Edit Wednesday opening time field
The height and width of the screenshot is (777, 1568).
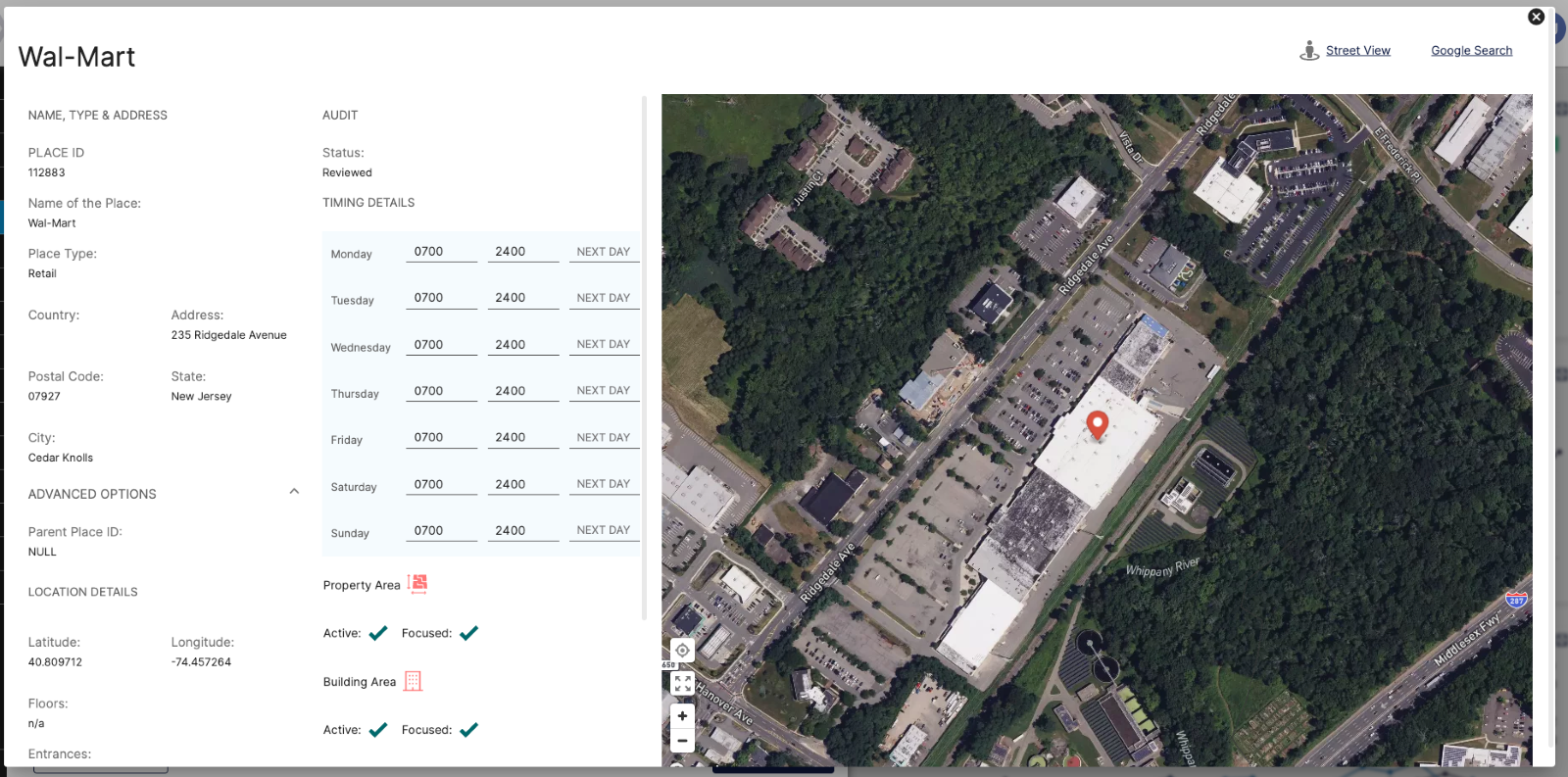(442, 345)
